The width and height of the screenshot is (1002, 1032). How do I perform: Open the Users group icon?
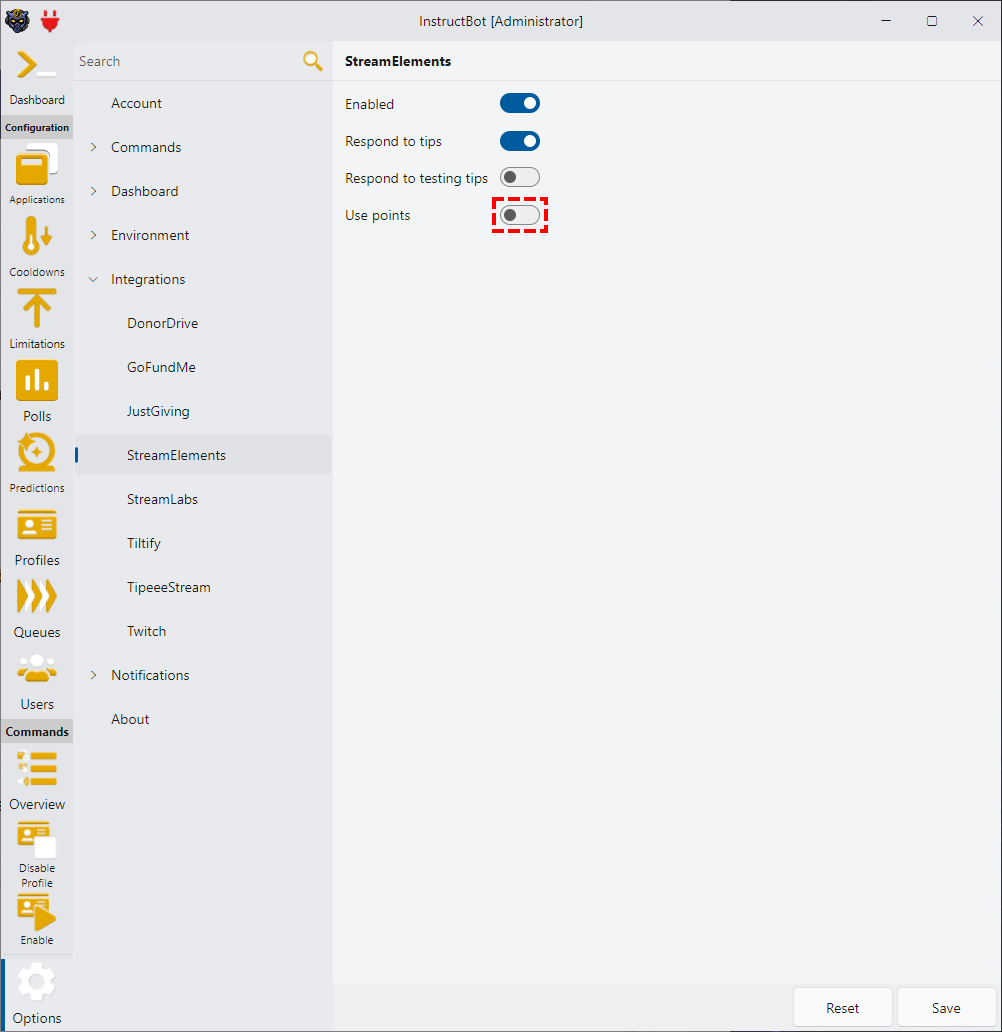pyautogui.click(x=36, y=668)
